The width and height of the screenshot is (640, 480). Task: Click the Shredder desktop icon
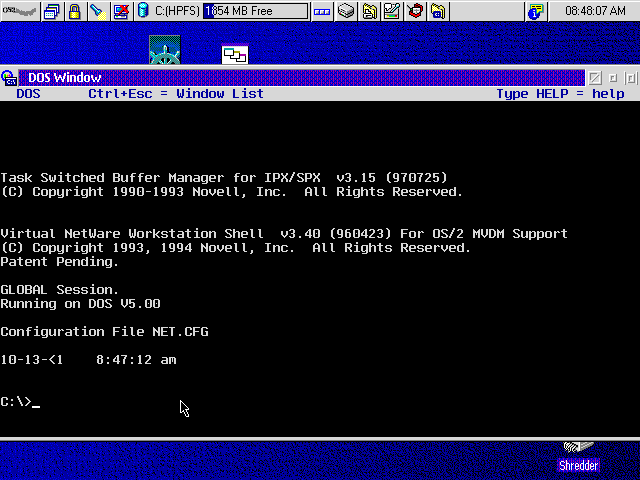point(579,458)
